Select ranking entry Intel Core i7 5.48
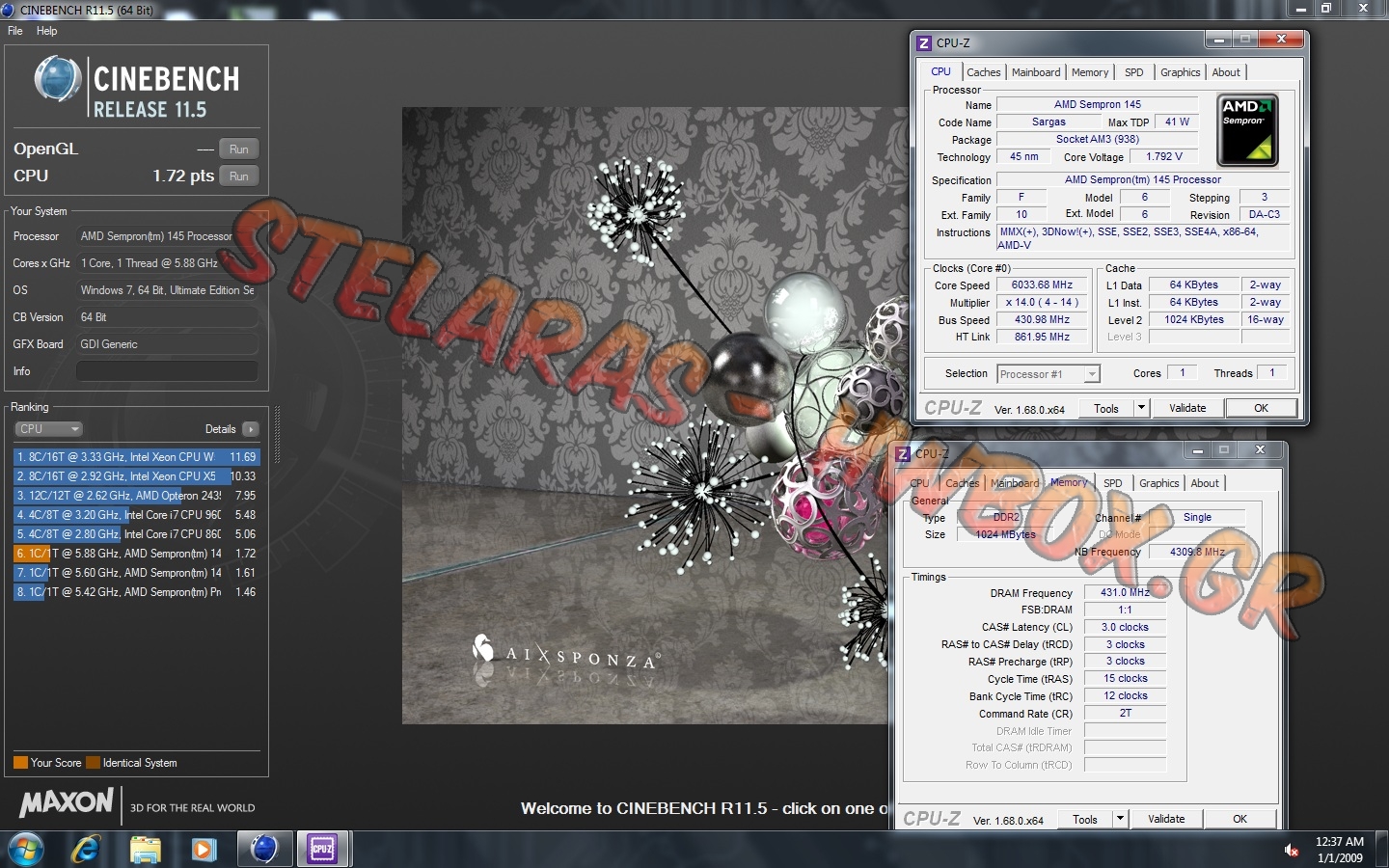 tap(136, 515)
